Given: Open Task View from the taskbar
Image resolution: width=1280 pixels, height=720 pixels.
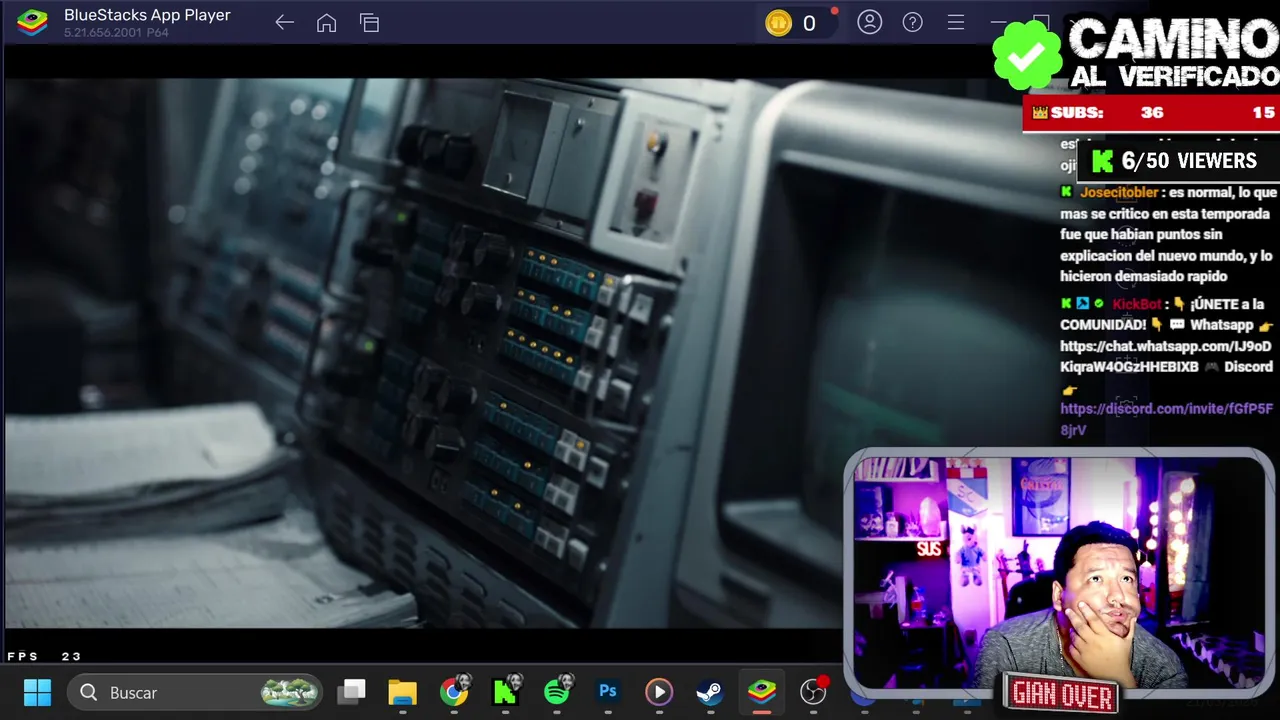Looking at the screenshot, I should [351, 691].
